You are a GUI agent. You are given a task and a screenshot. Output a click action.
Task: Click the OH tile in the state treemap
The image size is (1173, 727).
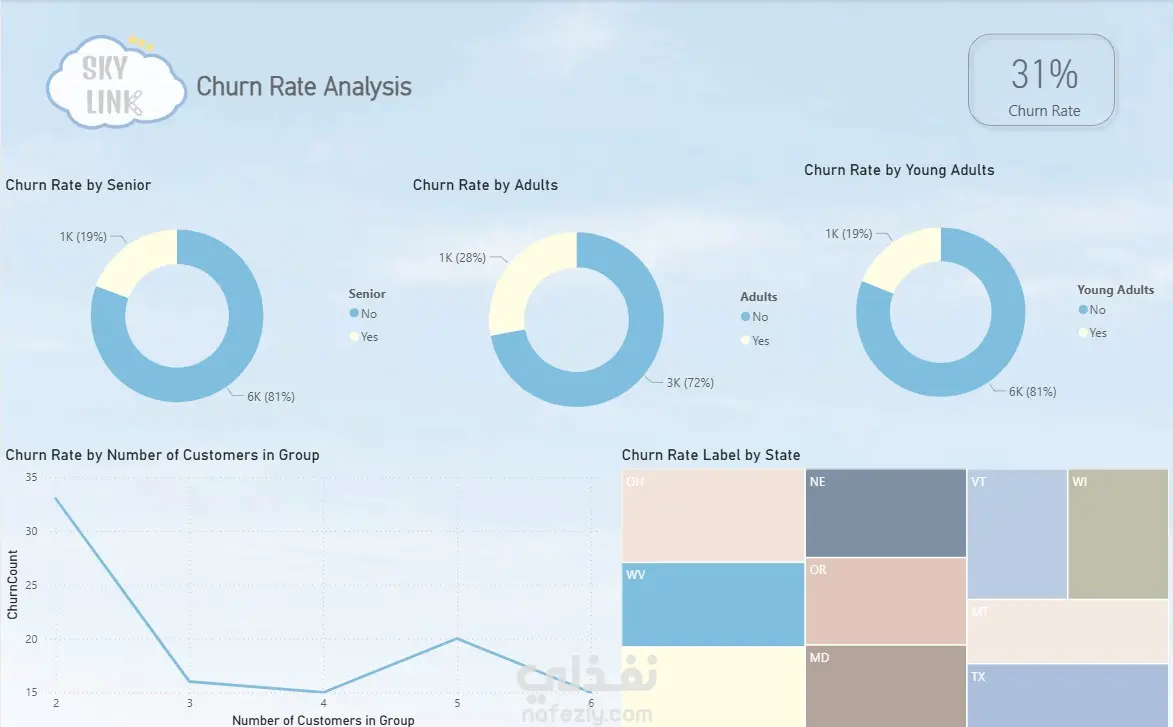713,515
